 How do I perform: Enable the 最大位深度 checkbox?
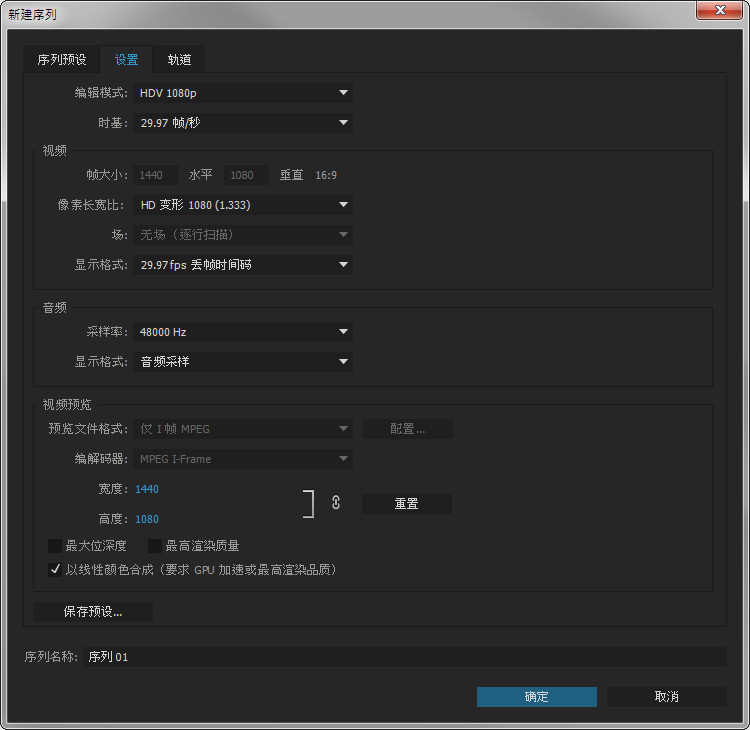point(55,546)
